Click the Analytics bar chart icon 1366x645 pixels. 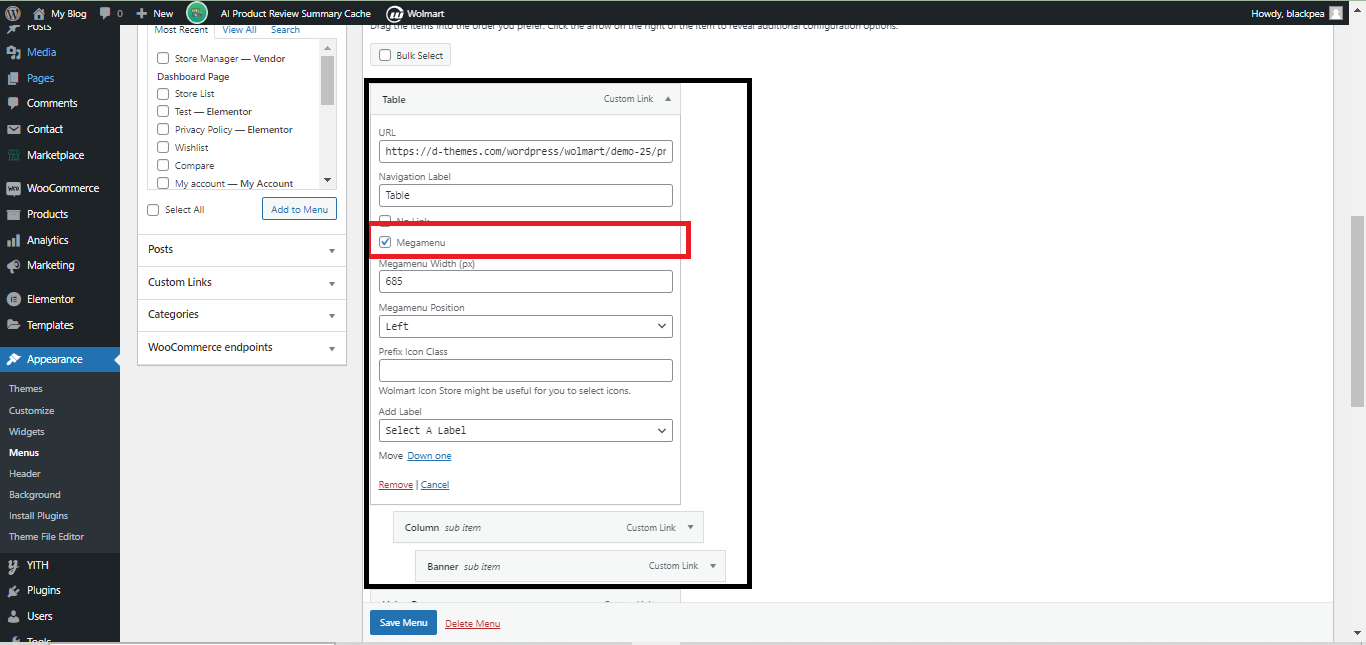pos(13,240)
